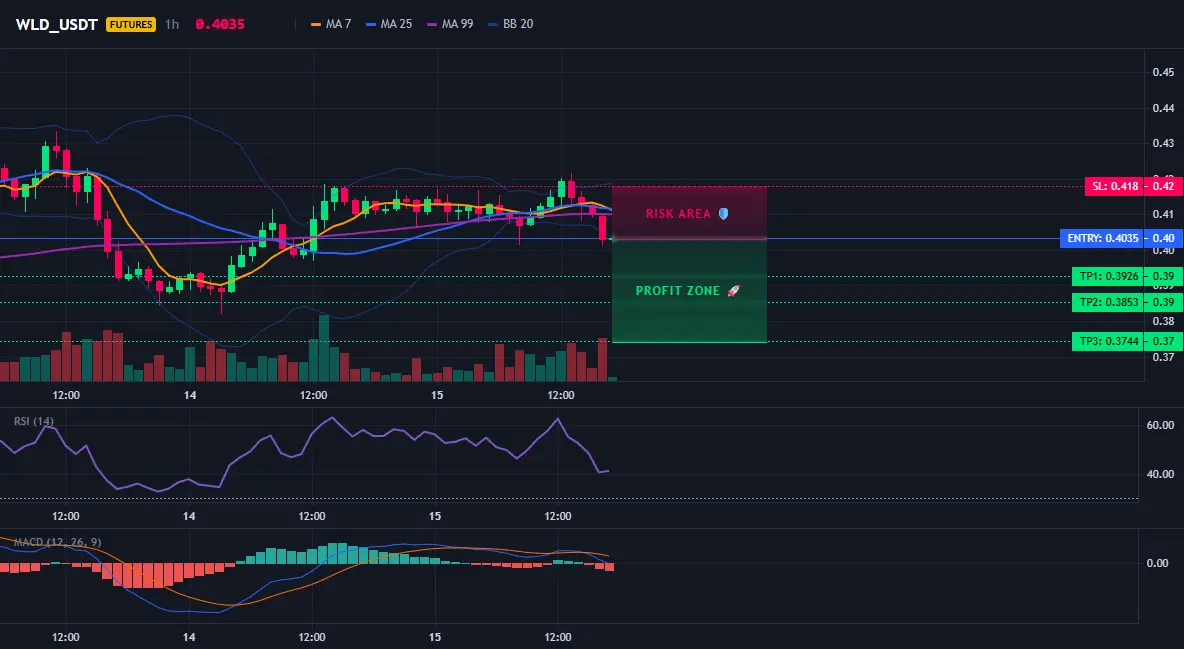Click the rocket icon beside PROFIT ZONE
The width and height of the screenshot is (1184, 649).
click(733, 291)
